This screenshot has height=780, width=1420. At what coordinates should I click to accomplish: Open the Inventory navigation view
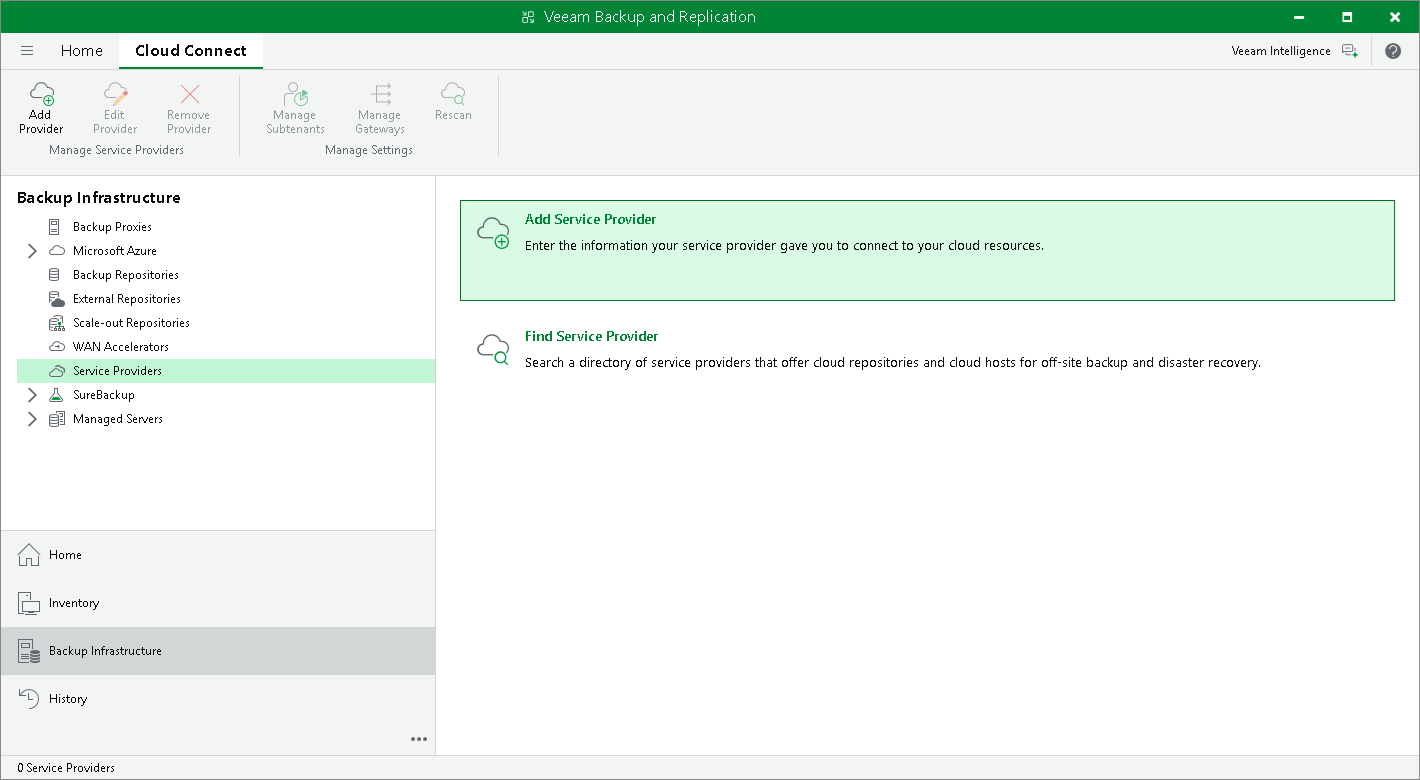pos(218,603)
